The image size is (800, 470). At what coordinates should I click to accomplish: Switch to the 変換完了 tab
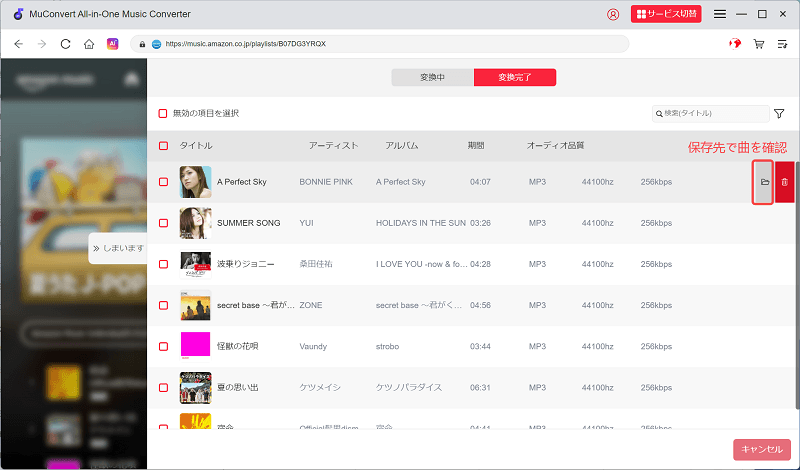point(515,78)
